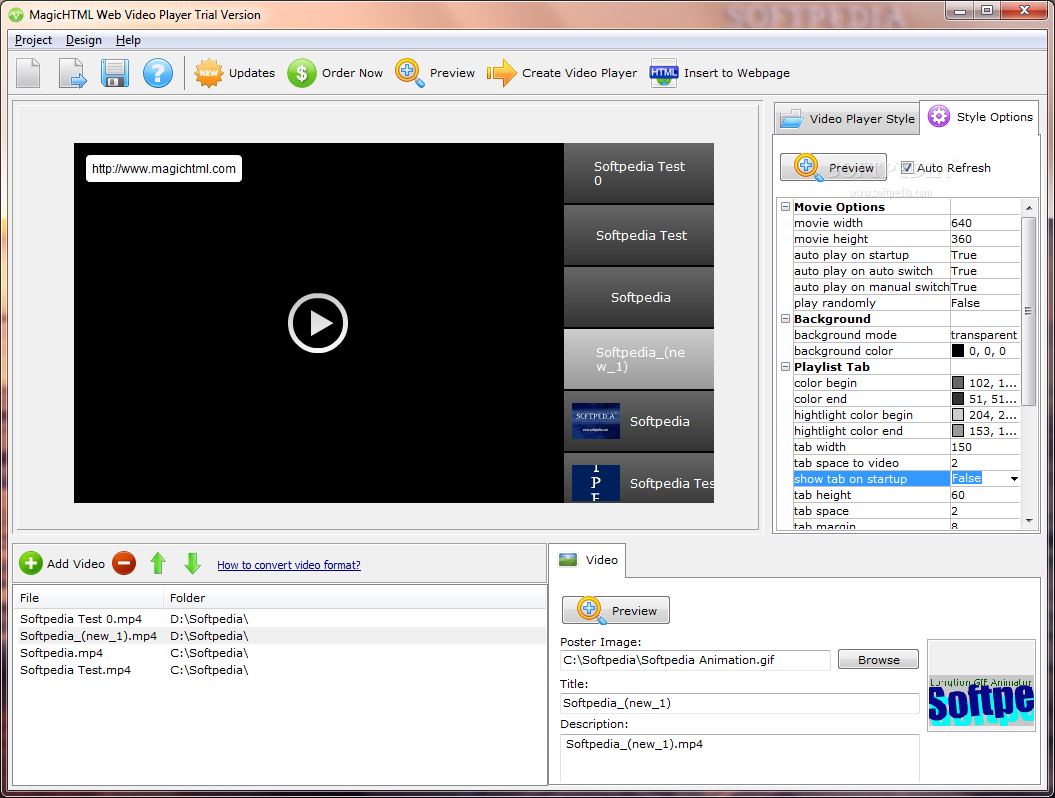Move video up with green up arrow
The image size is (1055, 798).
(x=158, y=563)
